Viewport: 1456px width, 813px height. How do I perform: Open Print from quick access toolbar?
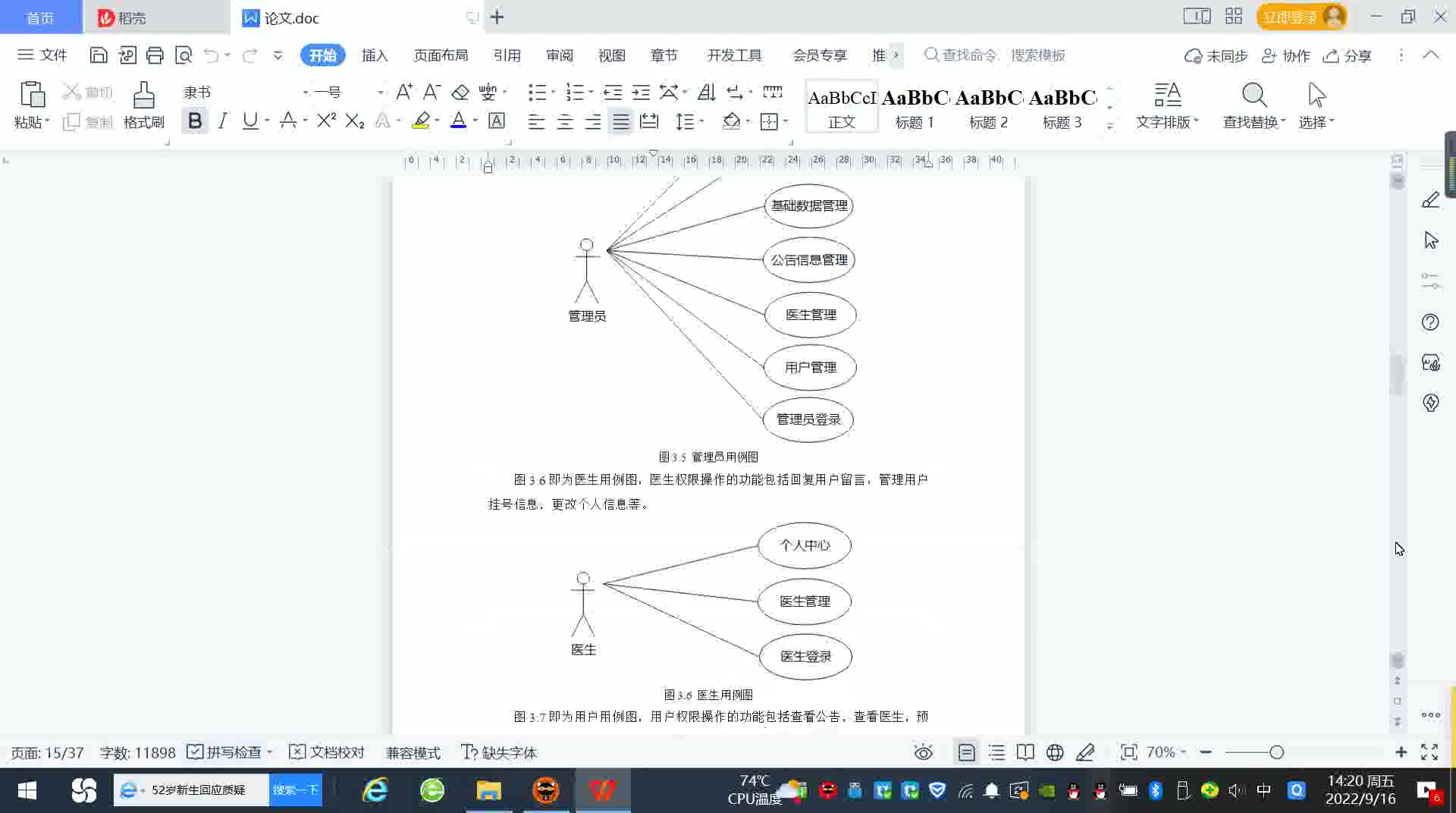tap(155, 55)
